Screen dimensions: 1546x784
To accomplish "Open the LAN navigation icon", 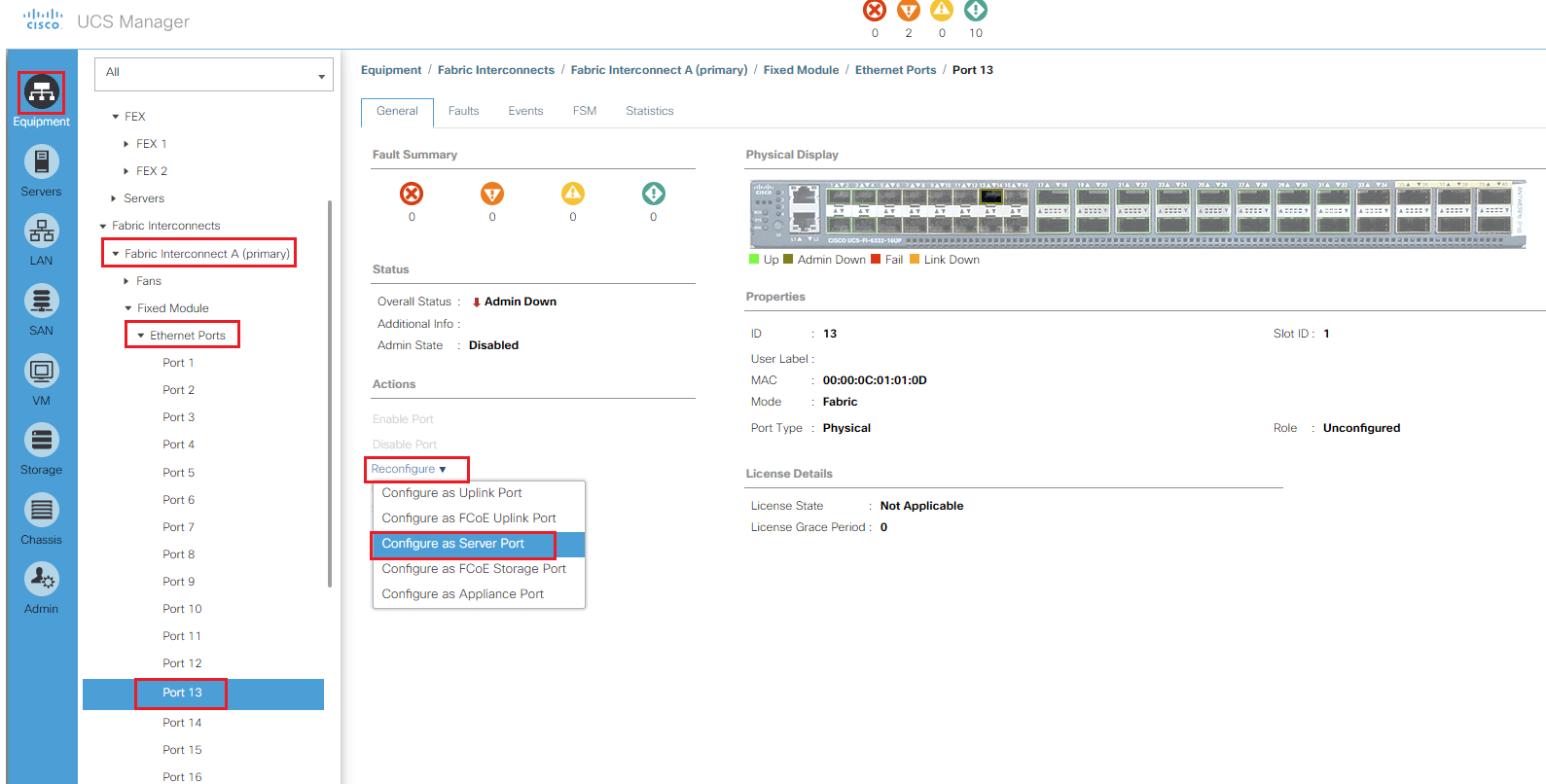I will [x=41, y=231].
